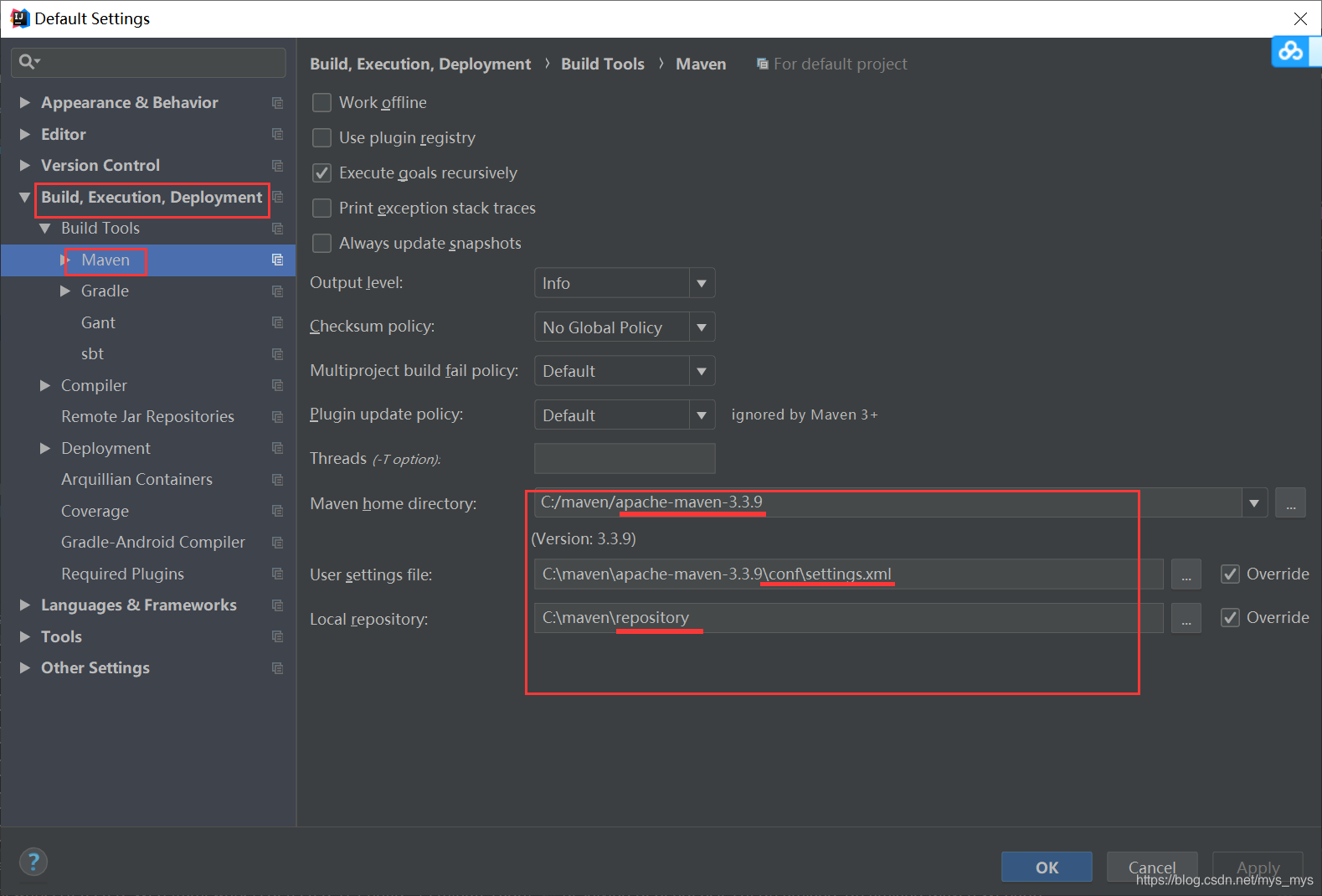Click project-level icon in Maven row
This screenshot has height=896, width=1322.
tap(278, 260)
